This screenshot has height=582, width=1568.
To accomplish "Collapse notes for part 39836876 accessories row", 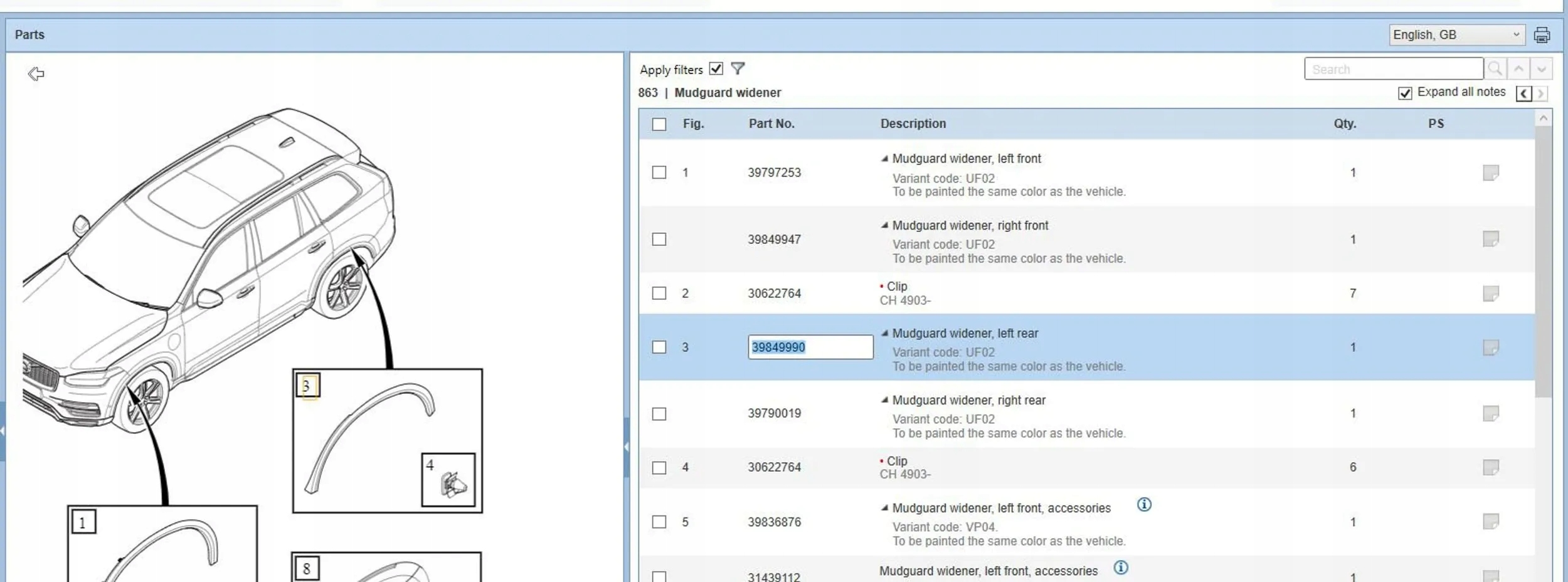I will [884, 508].
